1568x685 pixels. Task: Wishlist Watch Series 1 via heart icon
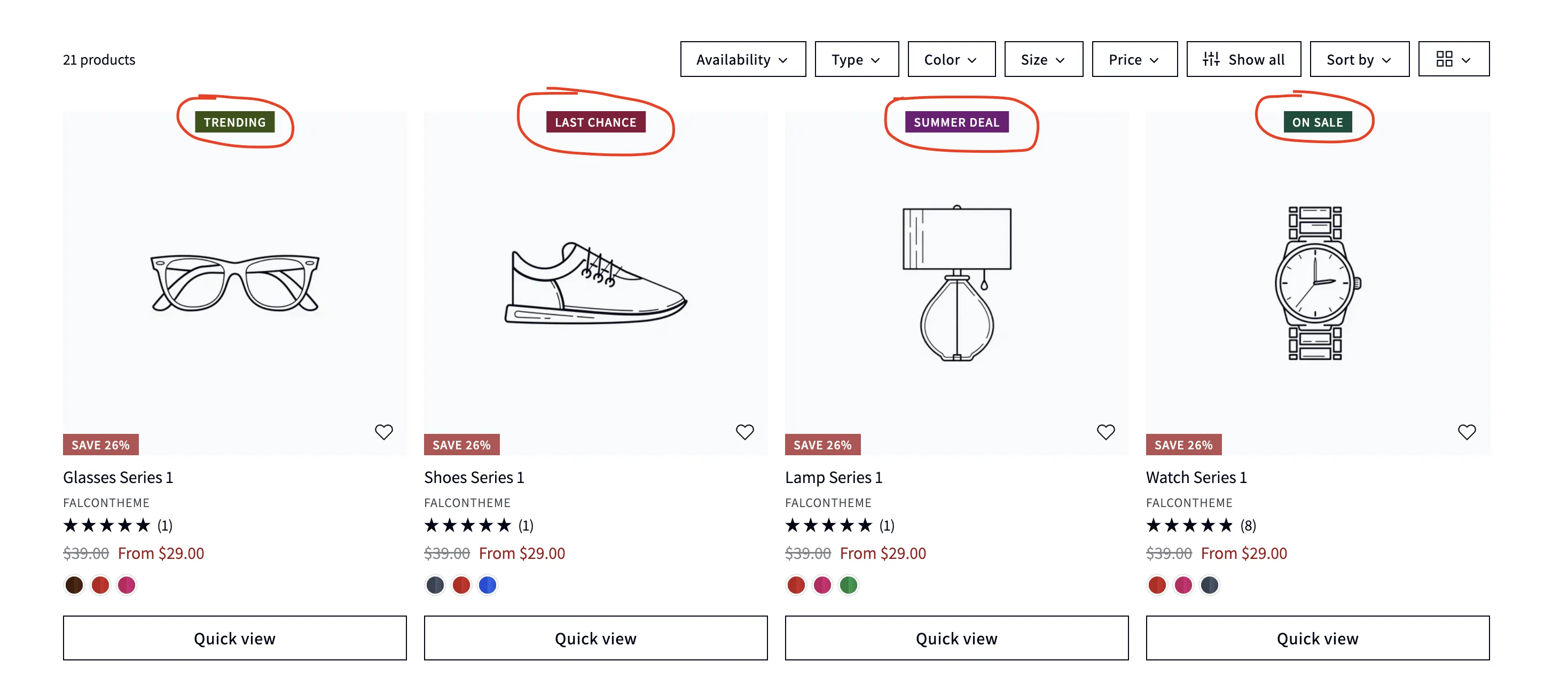tap(1467, 432)
